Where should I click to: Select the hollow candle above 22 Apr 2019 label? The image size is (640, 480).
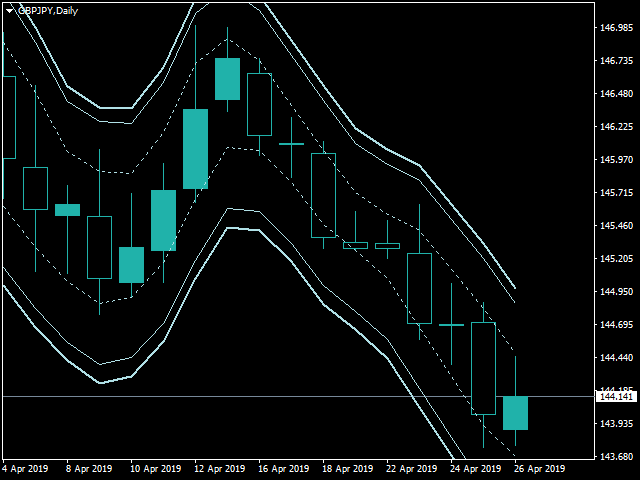387,246
